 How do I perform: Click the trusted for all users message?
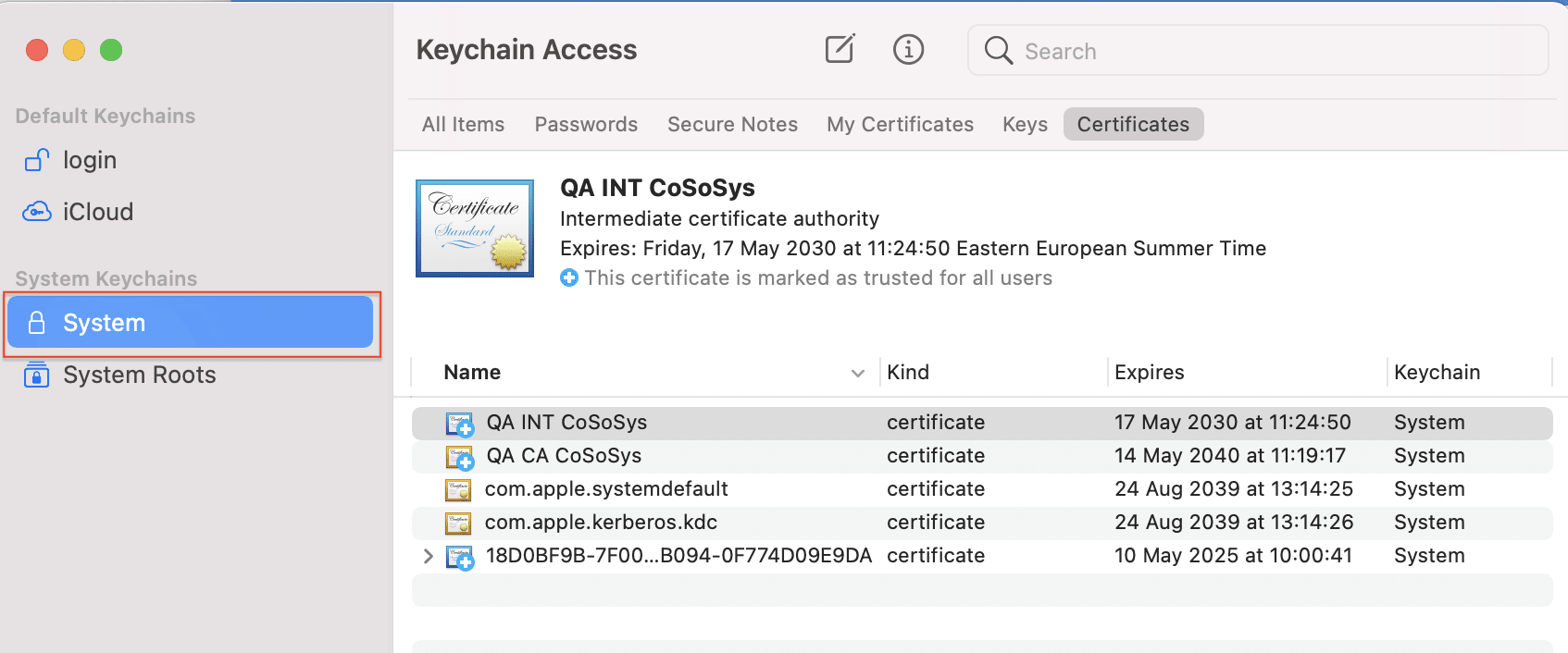818,278
